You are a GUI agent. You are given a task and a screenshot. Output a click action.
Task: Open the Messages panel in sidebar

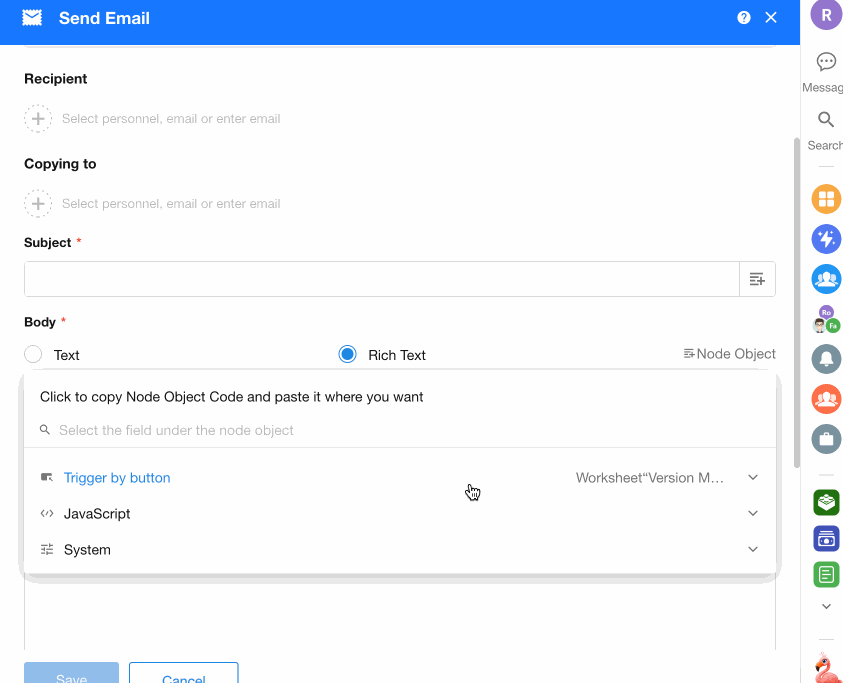click(826, 63)
